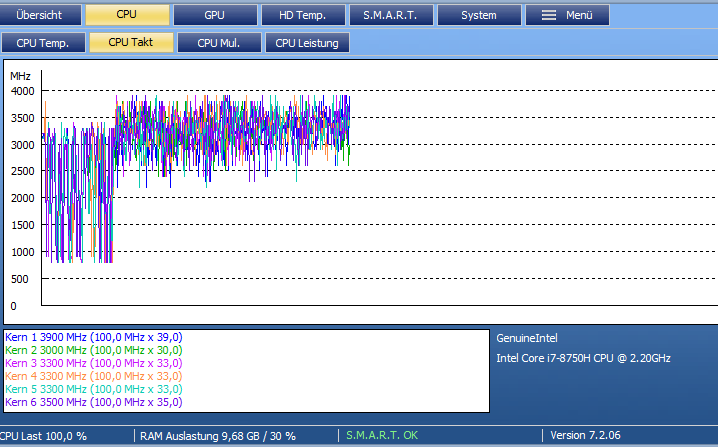718x447 pixels.
Task: Select the Kern 3 3300 MHz row
Action: pyautogui.click(x=94, y=363)
